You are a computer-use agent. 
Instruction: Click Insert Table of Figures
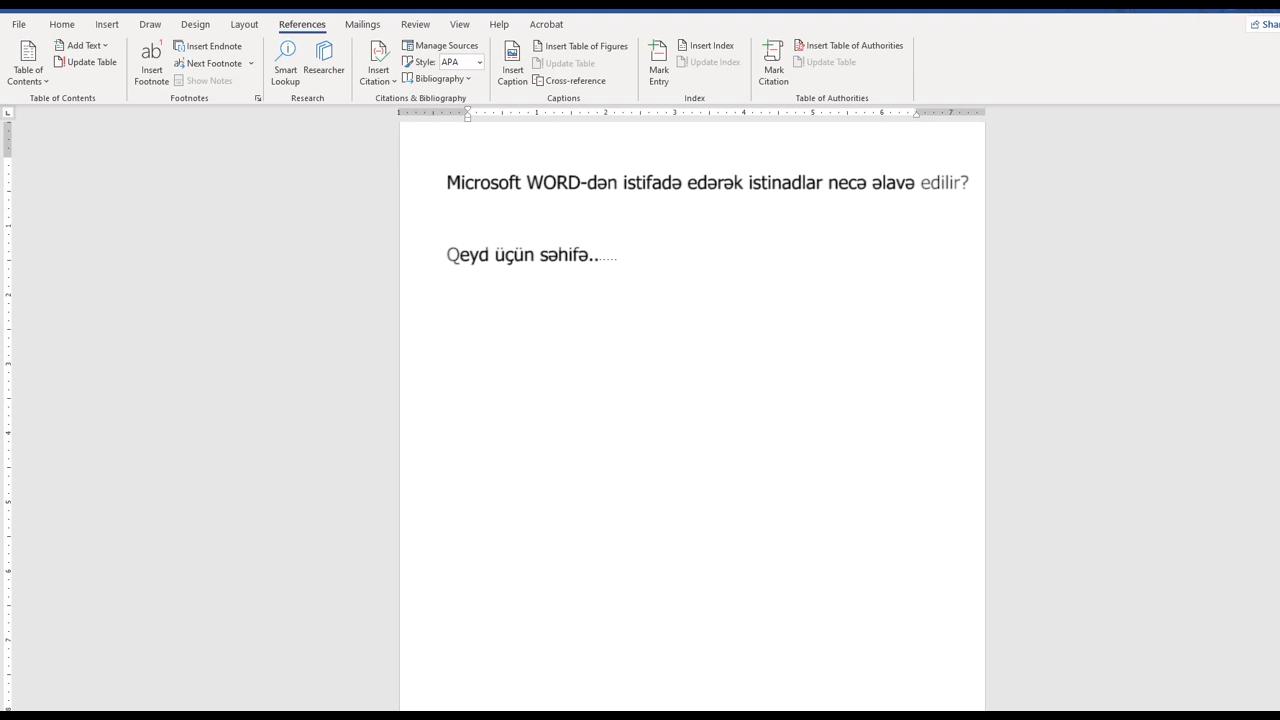pyautogui.click(x=580, y=46)
